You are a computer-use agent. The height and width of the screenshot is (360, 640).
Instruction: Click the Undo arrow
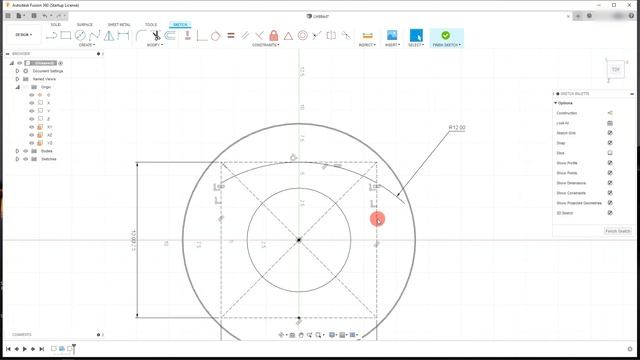pyautogui.click(x=45, y=16)
